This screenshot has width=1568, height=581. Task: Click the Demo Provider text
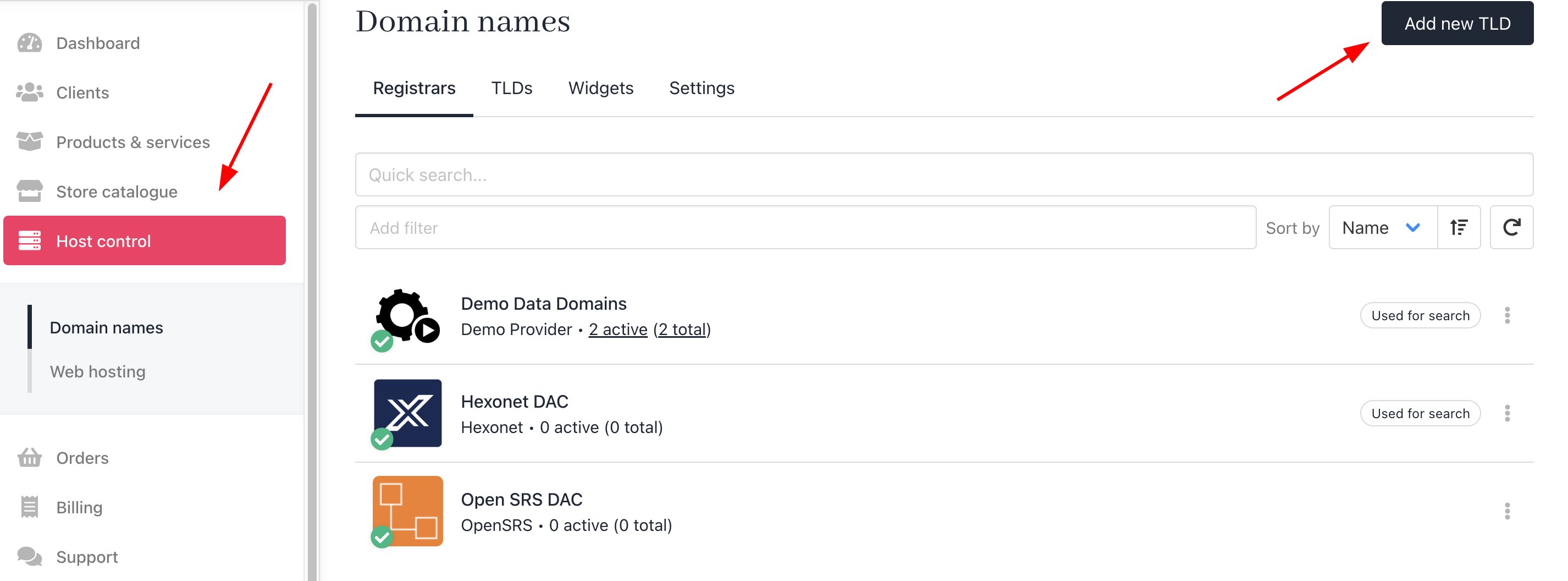coord(516,330)
